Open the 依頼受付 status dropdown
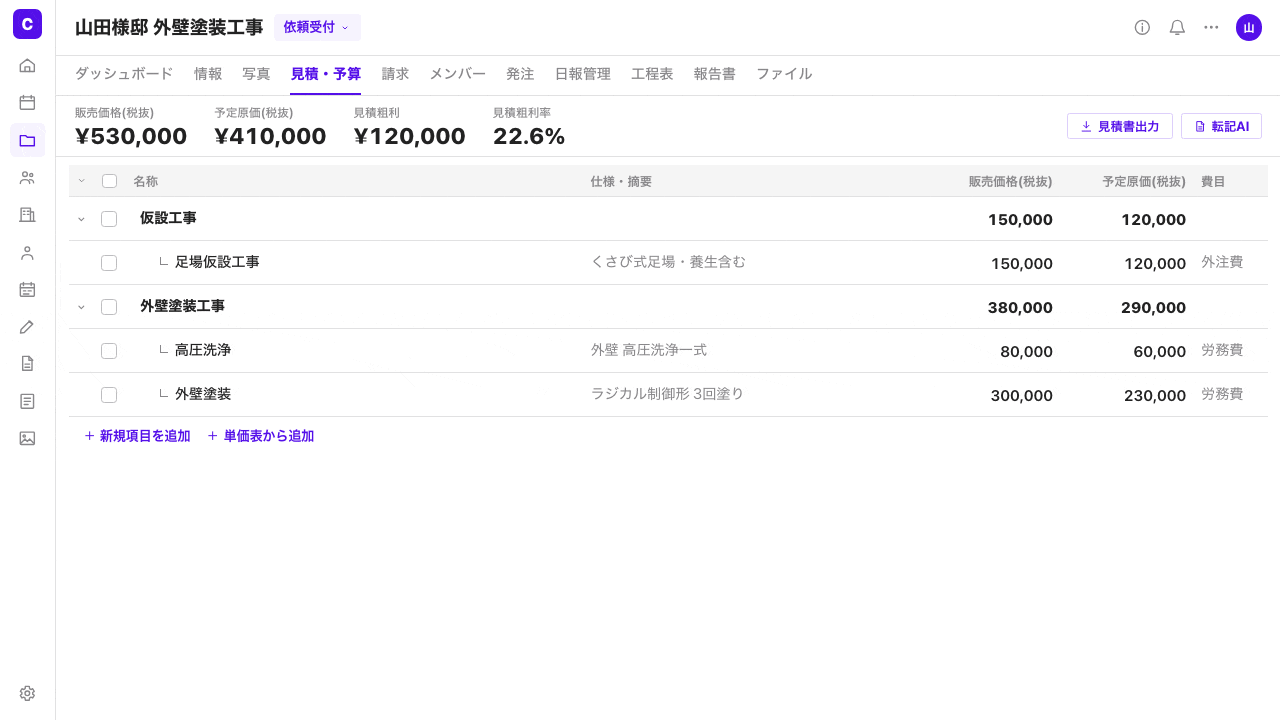1280x720 pixels. (x=317, y=27)
